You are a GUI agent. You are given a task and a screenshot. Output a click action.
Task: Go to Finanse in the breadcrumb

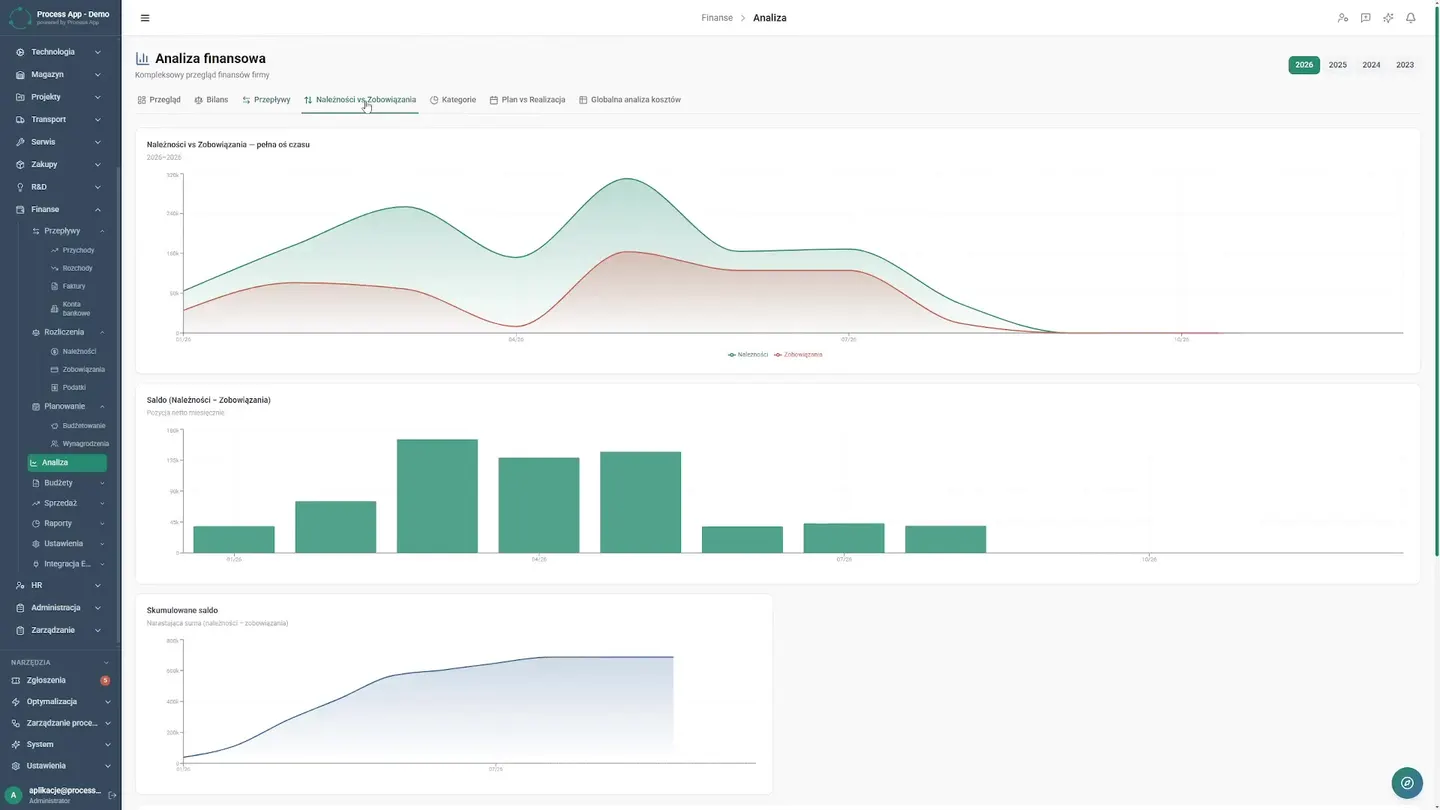pyautogui.click(x=717, y=18)
